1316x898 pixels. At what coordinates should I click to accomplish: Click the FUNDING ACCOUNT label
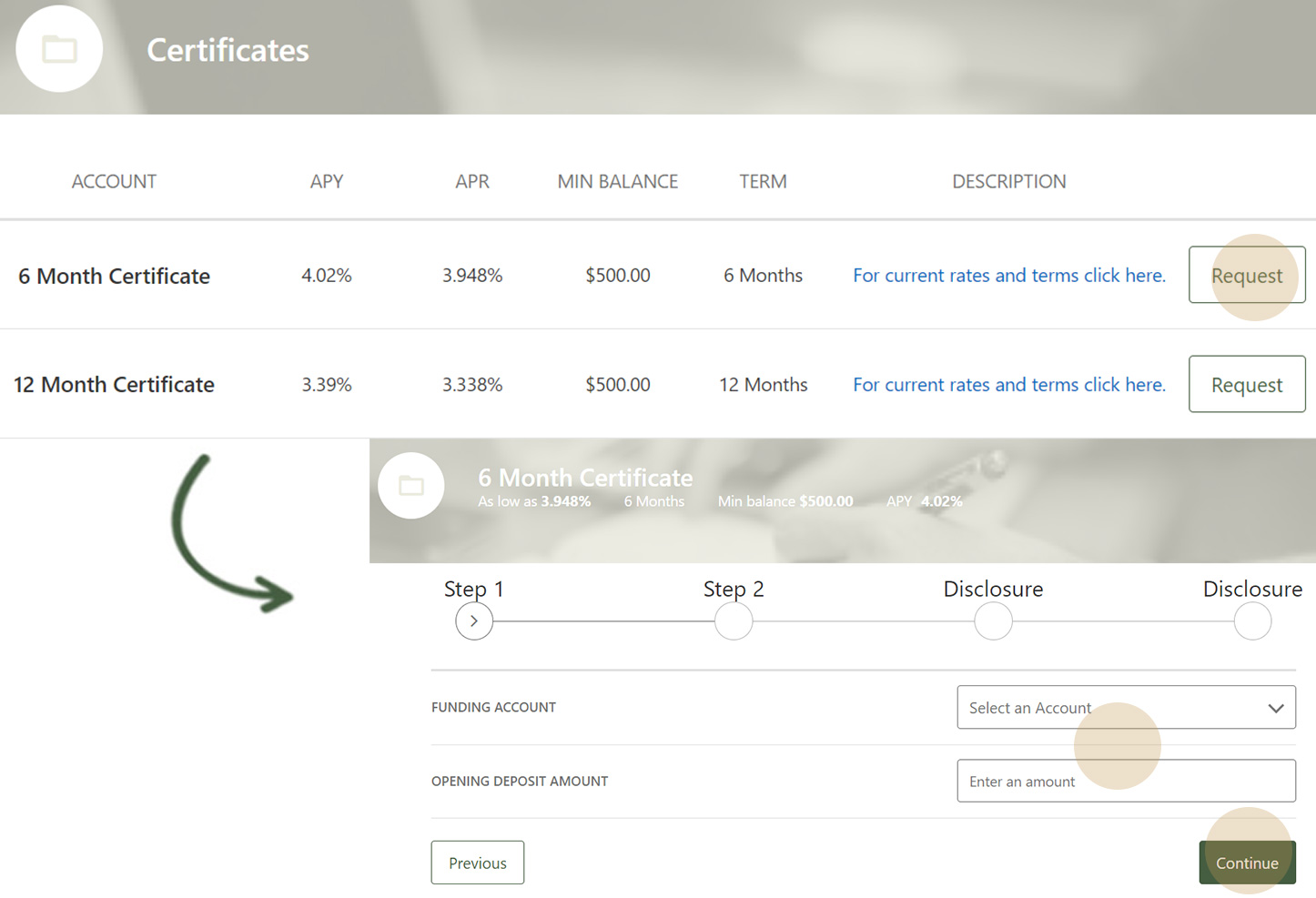(493, 707)
